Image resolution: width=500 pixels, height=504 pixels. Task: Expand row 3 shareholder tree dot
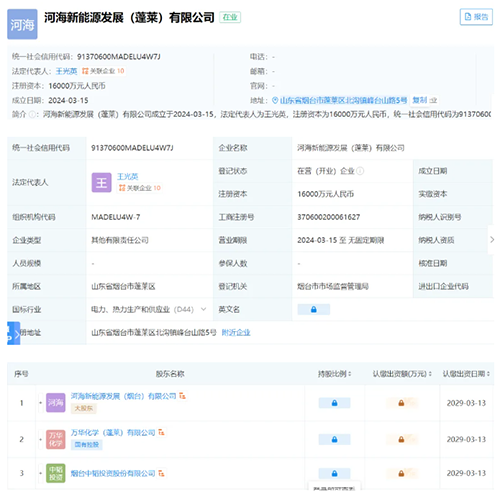click(x=40, y=473)
